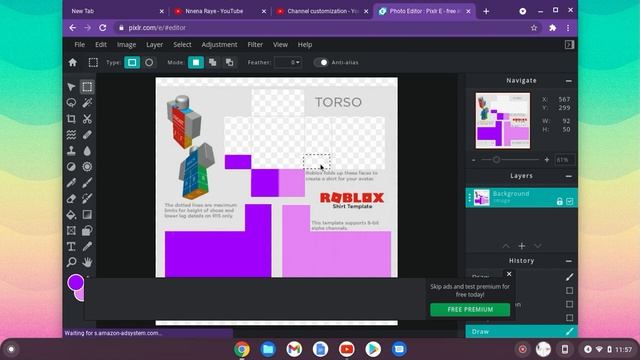Move layer down with the down chevron
This screenshot has width=640, height=360.
click(x=538, y=246)
